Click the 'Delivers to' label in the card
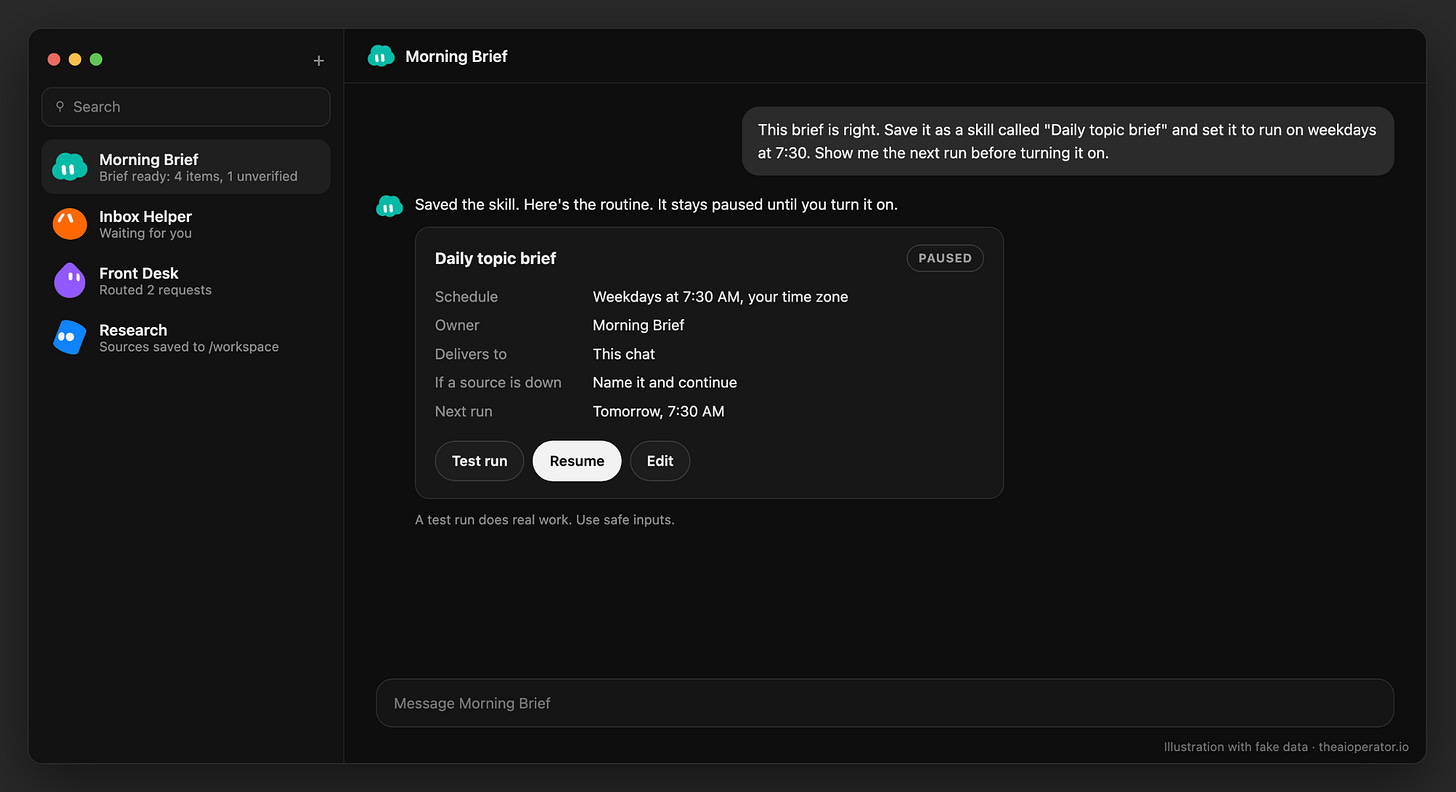 (471, 354)
